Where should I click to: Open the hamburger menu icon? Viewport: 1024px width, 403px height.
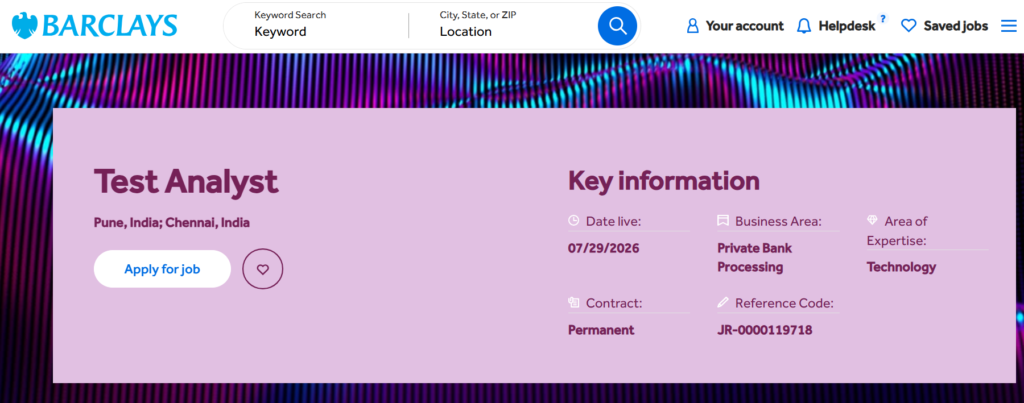point(1008,25)
